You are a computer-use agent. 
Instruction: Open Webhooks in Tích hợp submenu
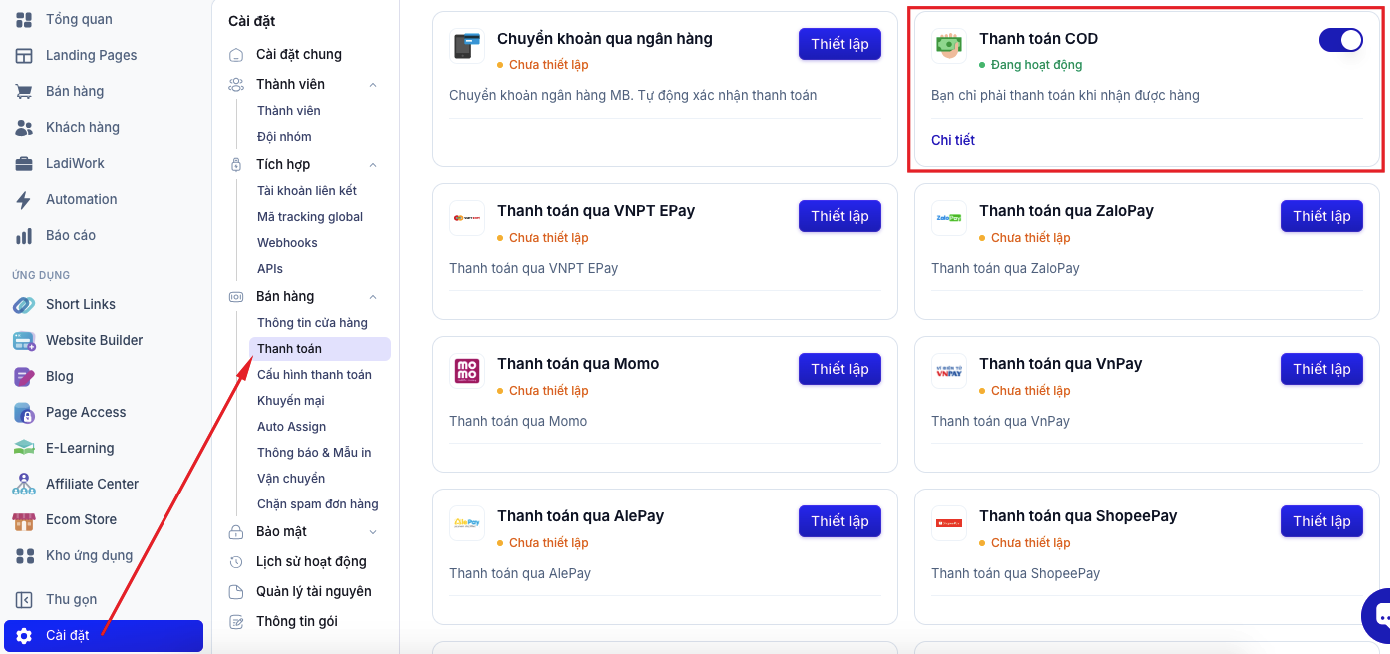(287, 243)
